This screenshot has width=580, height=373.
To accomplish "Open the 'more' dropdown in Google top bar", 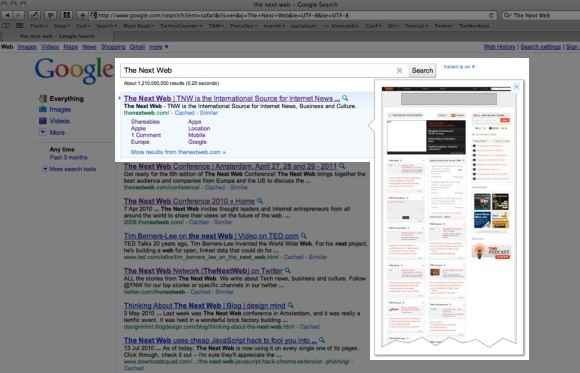I will [x=158, y=47].
